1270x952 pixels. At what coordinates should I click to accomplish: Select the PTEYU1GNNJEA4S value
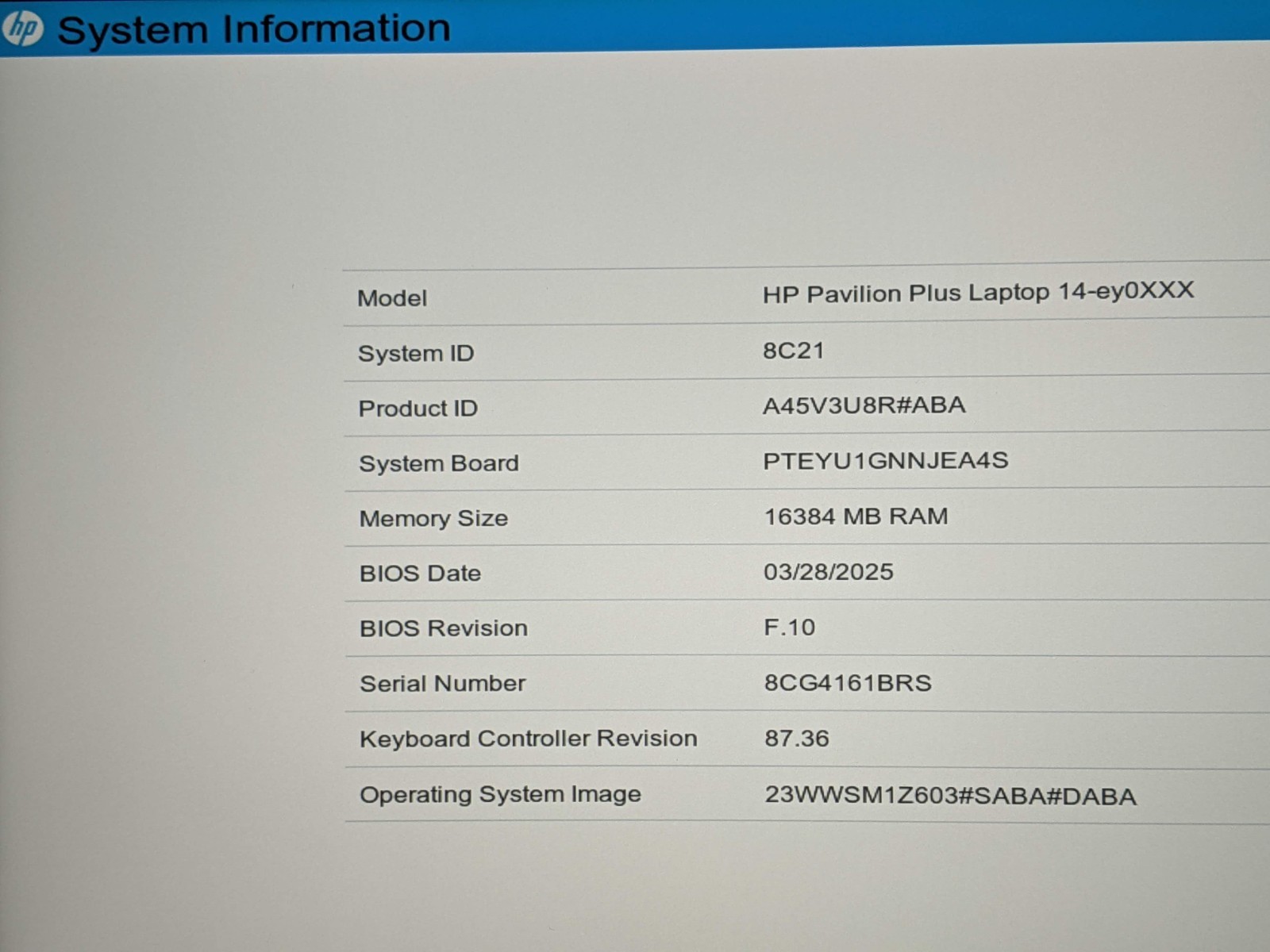tap(886, 461)
